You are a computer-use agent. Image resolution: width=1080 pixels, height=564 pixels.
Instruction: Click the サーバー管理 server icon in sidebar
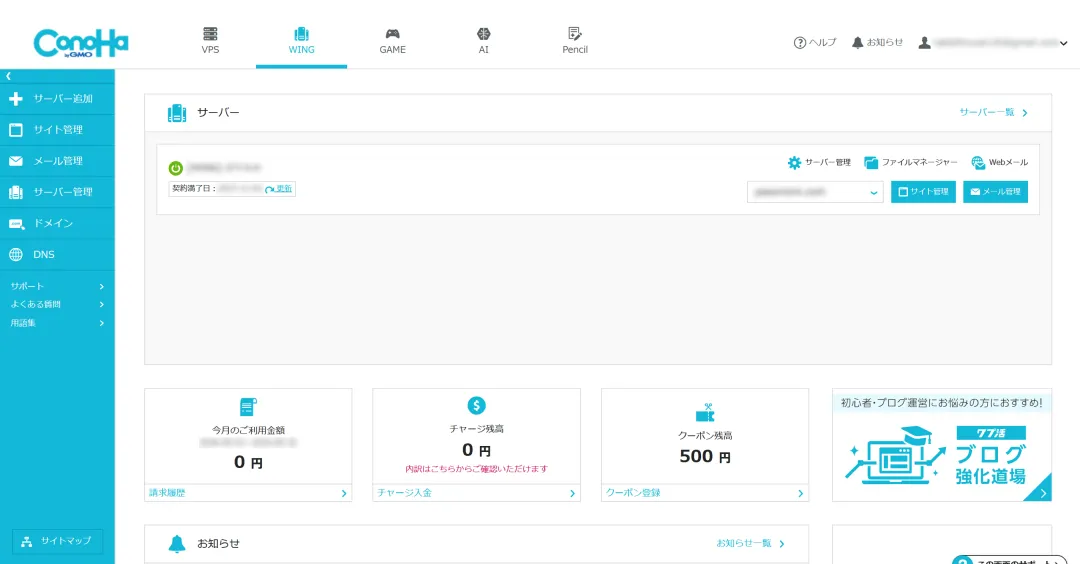coord(16,192)
